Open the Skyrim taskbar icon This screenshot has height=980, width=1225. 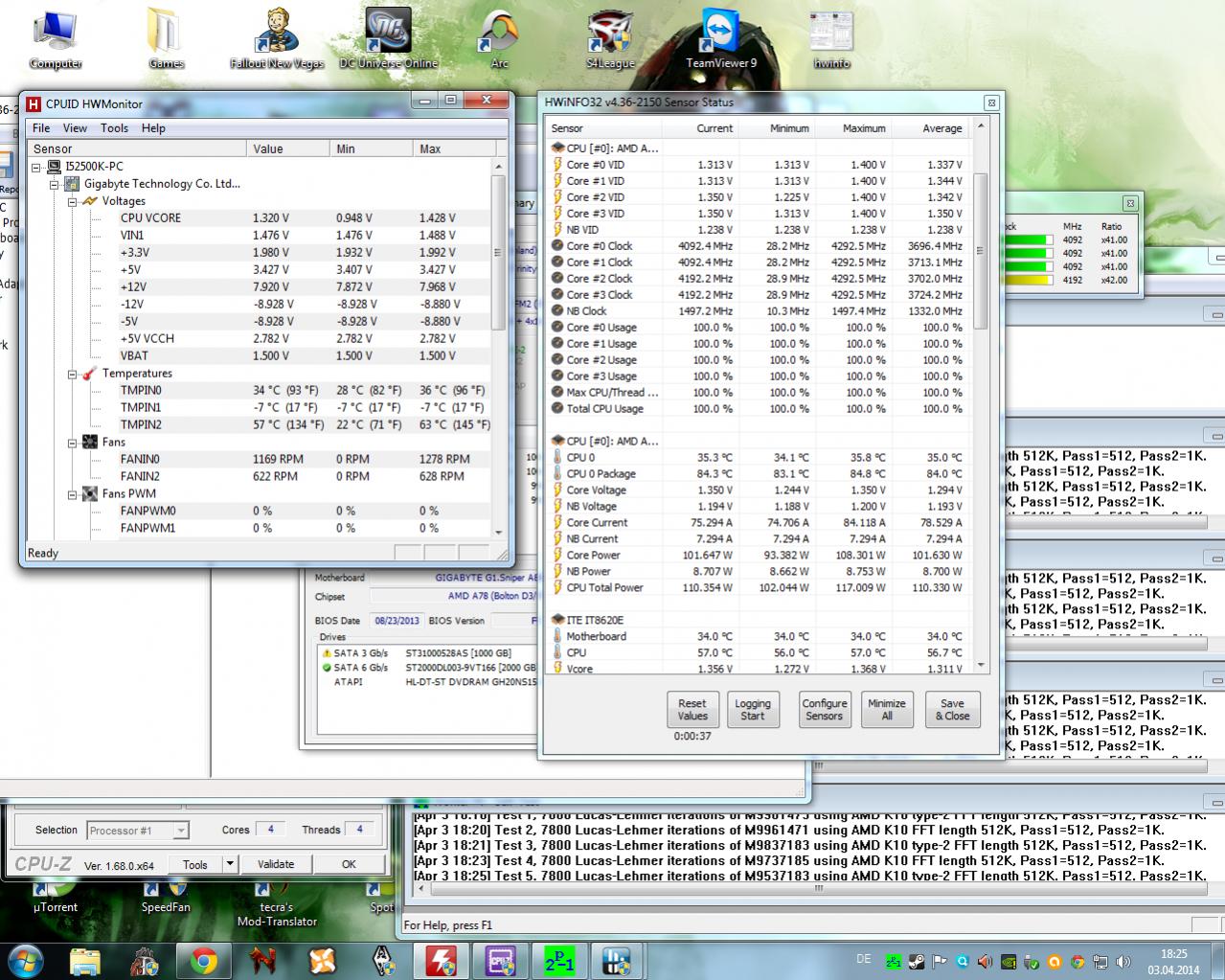click(x=383, y=960)
